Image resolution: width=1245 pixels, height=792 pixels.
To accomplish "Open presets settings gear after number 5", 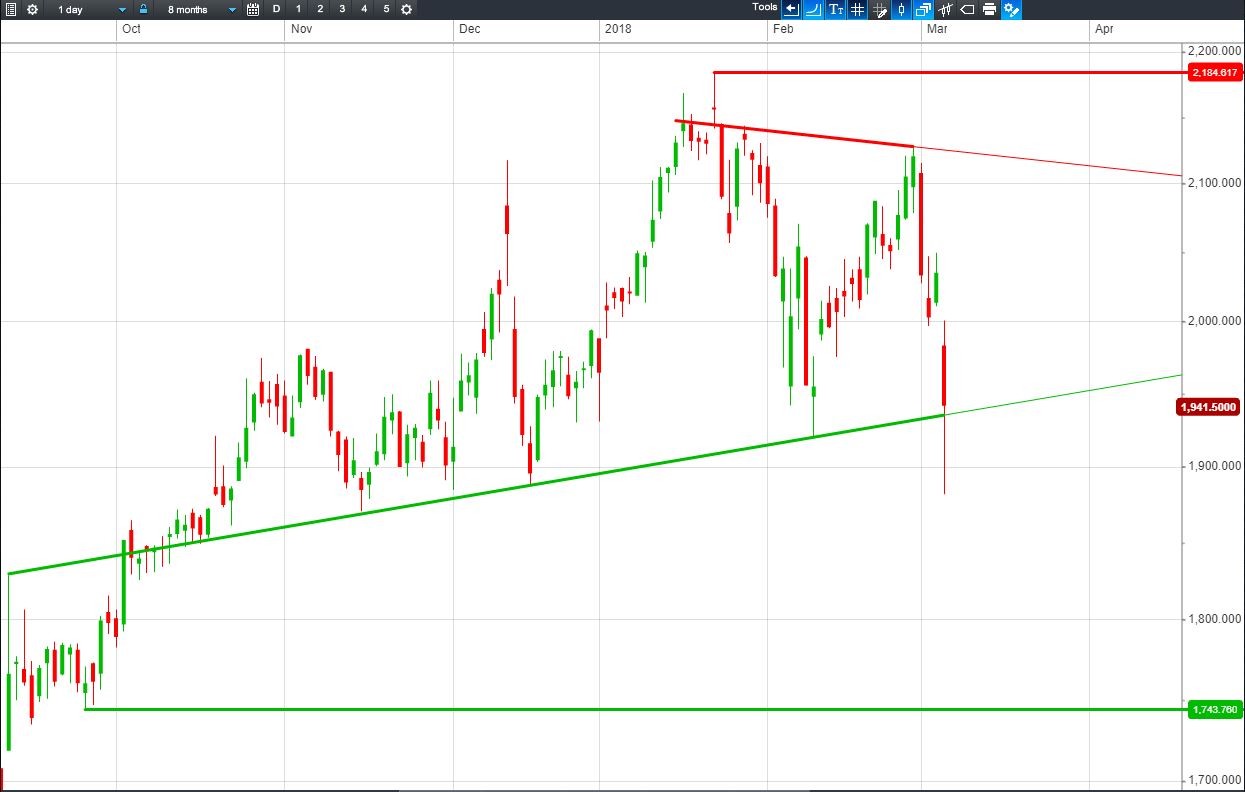I will 406,9.
